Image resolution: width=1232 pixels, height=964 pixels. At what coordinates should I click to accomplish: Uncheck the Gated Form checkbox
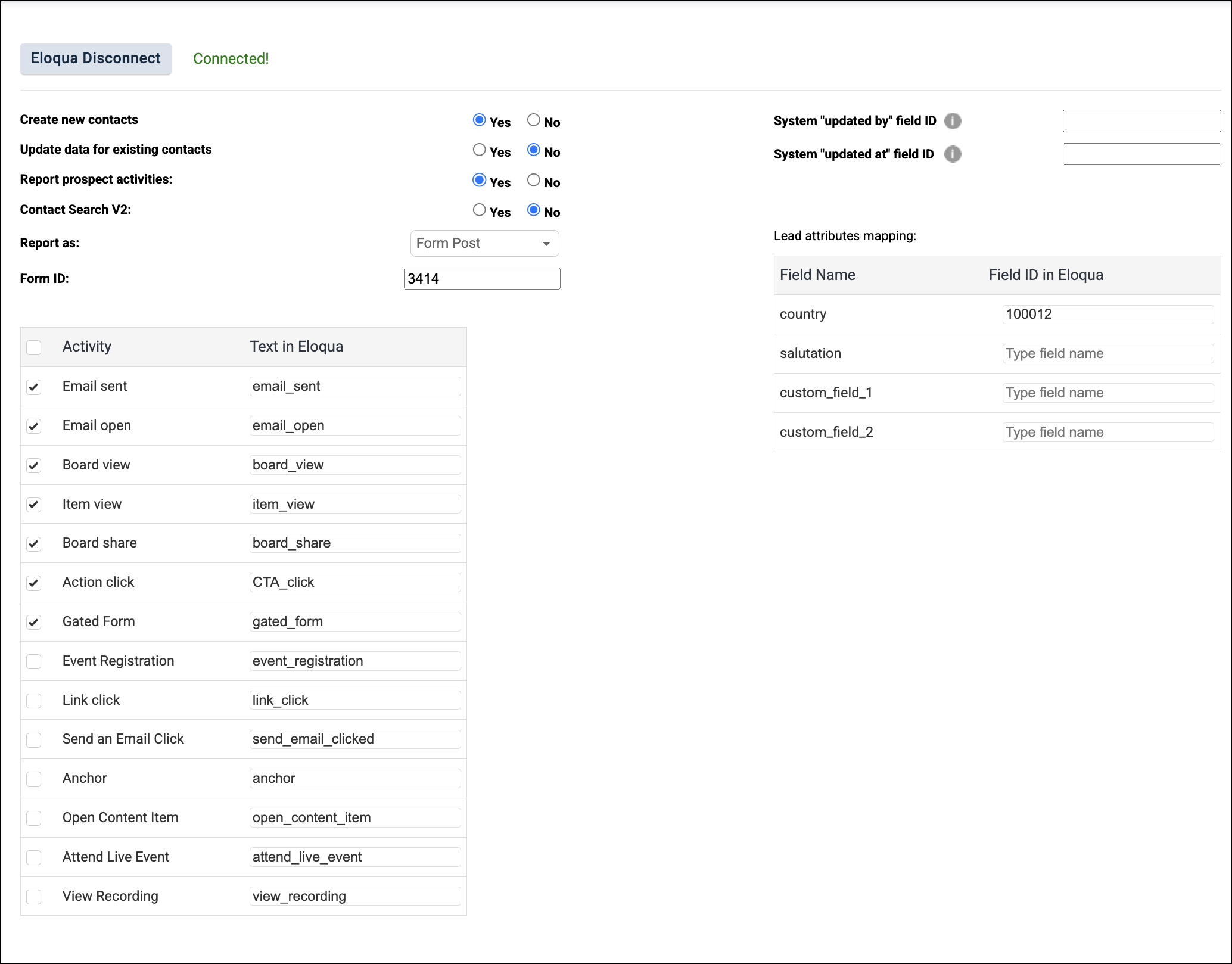click(x=34, y=623)
